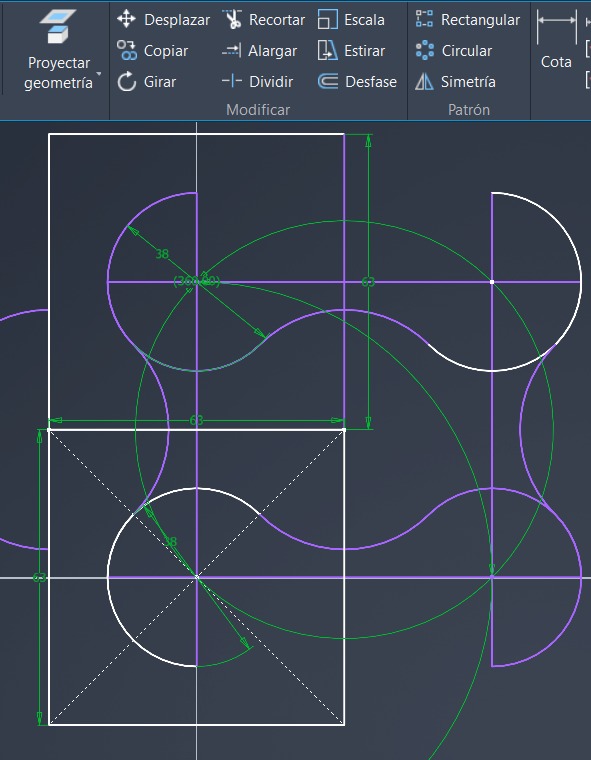Select the Cota dimension tool icon
591x760 pixels.
point(557,27)
